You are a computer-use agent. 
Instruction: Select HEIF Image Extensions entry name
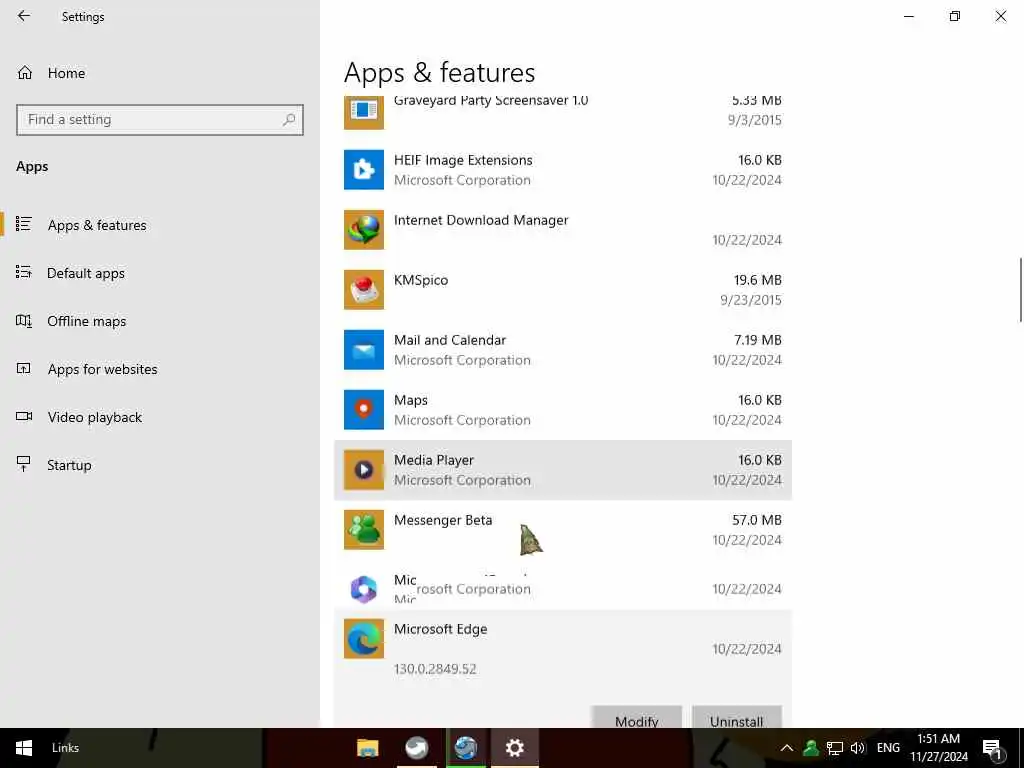(x=463, y=160)
